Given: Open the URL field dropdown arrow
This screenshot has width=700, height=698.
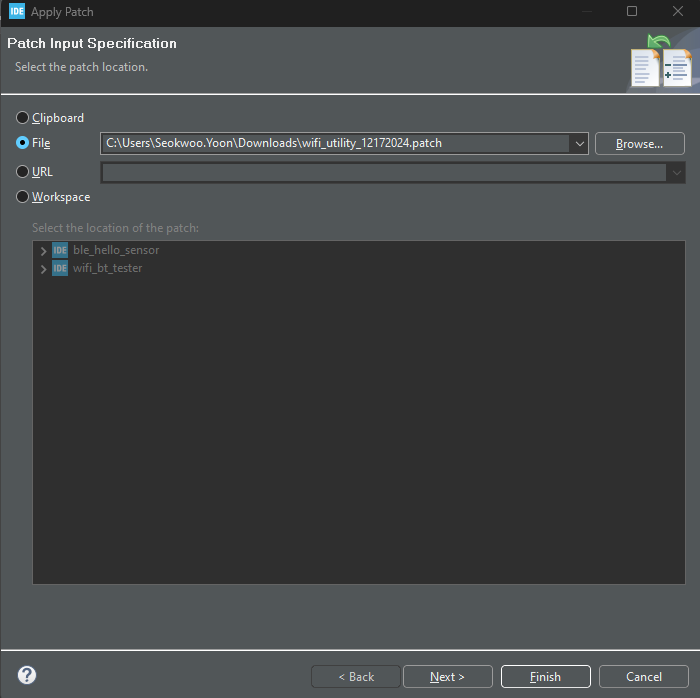Looking at the screenshot, I should 676,173.
